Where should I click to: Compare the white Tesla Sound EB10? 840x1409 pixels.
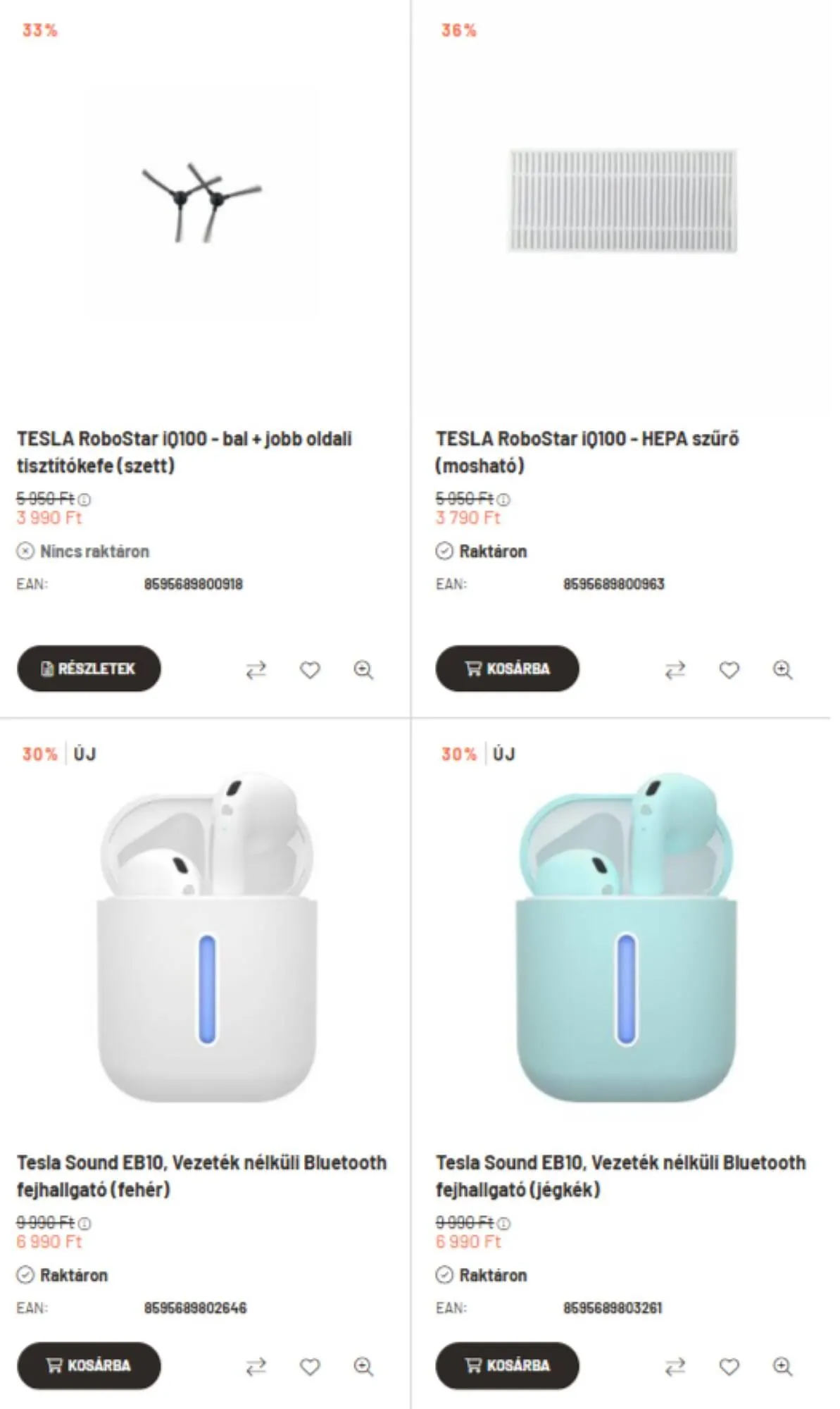256,1367
